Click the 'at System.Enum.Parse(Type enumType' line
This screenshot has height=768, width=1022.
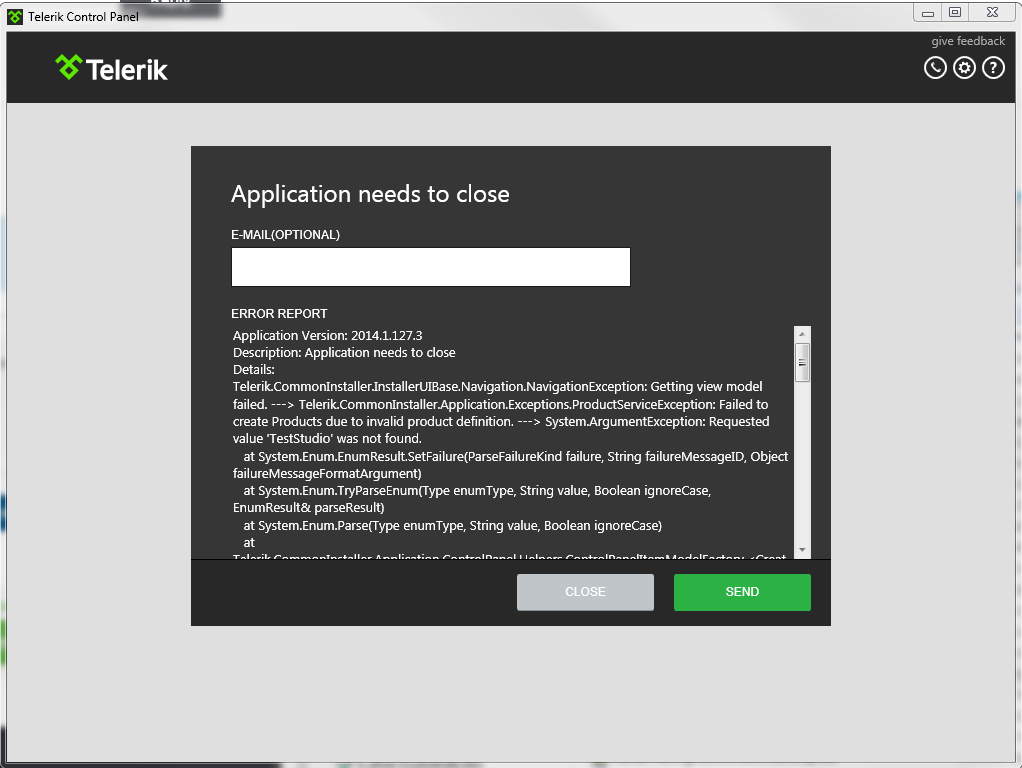453,525
